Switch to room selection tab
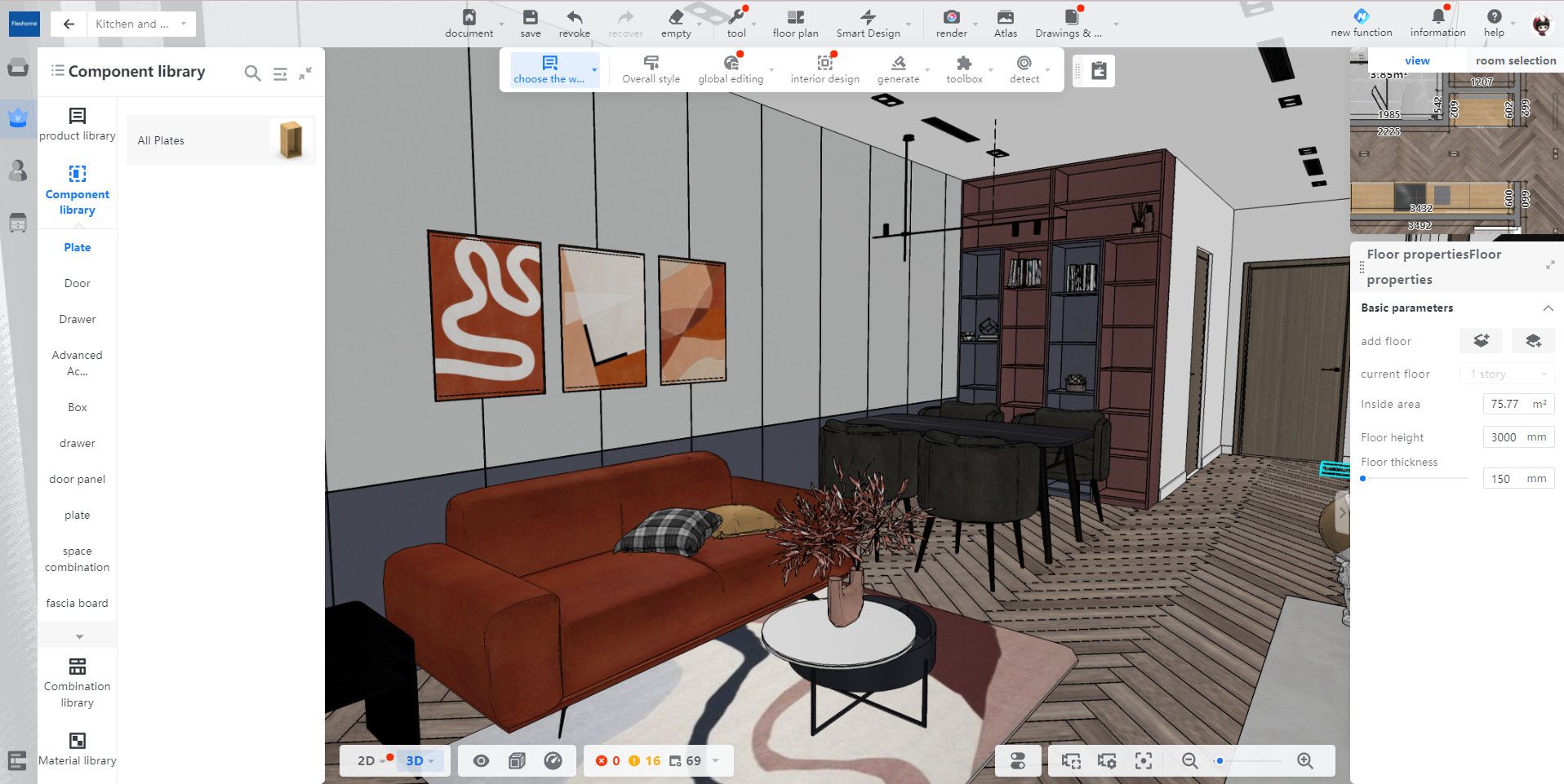The image size is (1564, 784). pos(1516,60)
